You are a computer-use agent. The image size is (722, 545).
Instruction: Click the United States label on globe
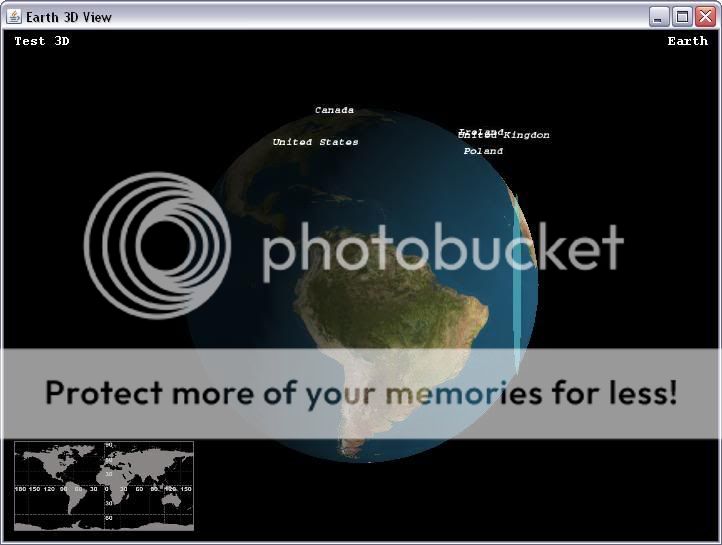click(315, 142)
